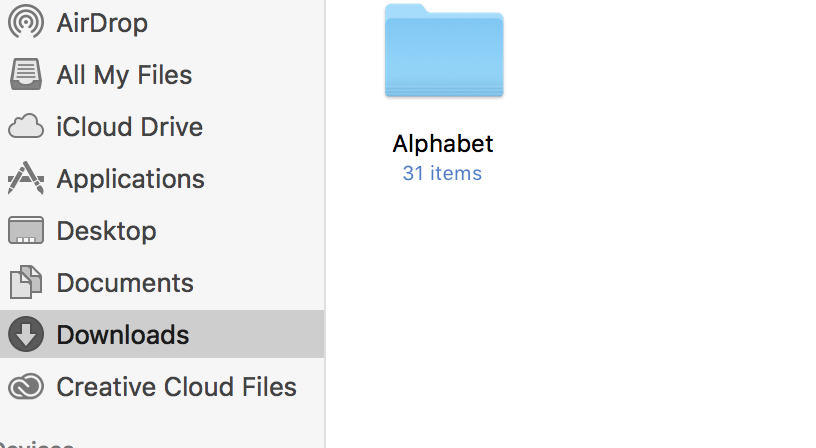Screen dimensions: 816x448
Task: Go to iCloud Drive via its label
Action: (x=129, y=127)
